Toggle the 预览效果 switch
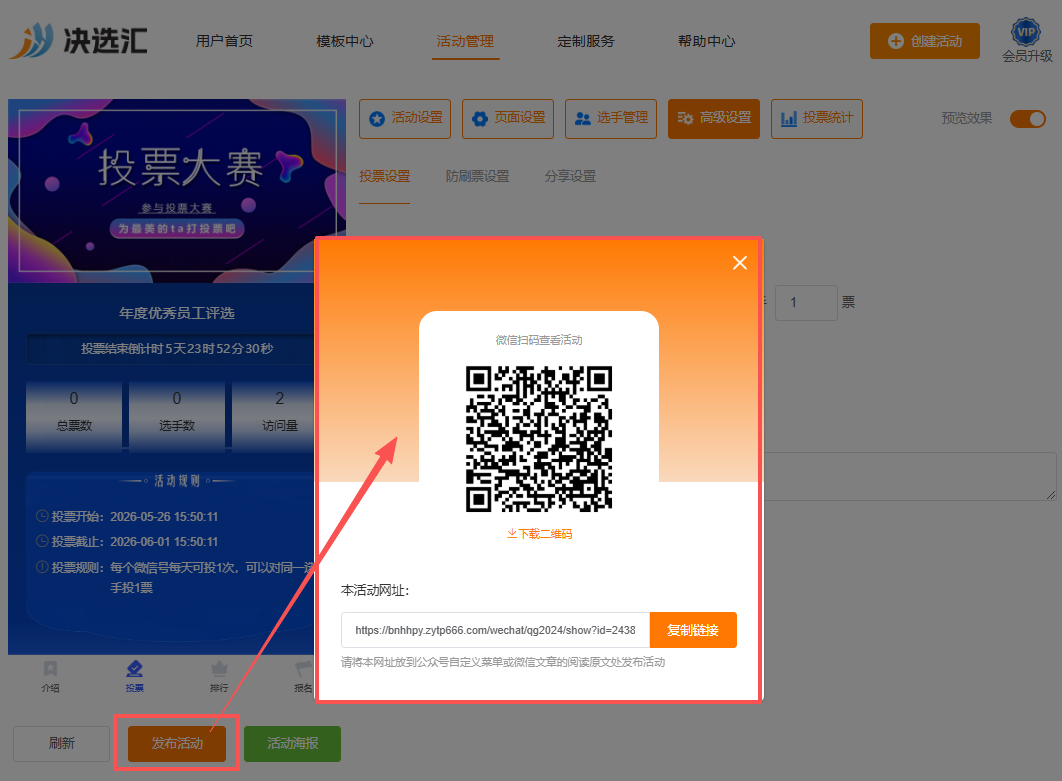1062x781 pixels. (x=1027, y=119)
